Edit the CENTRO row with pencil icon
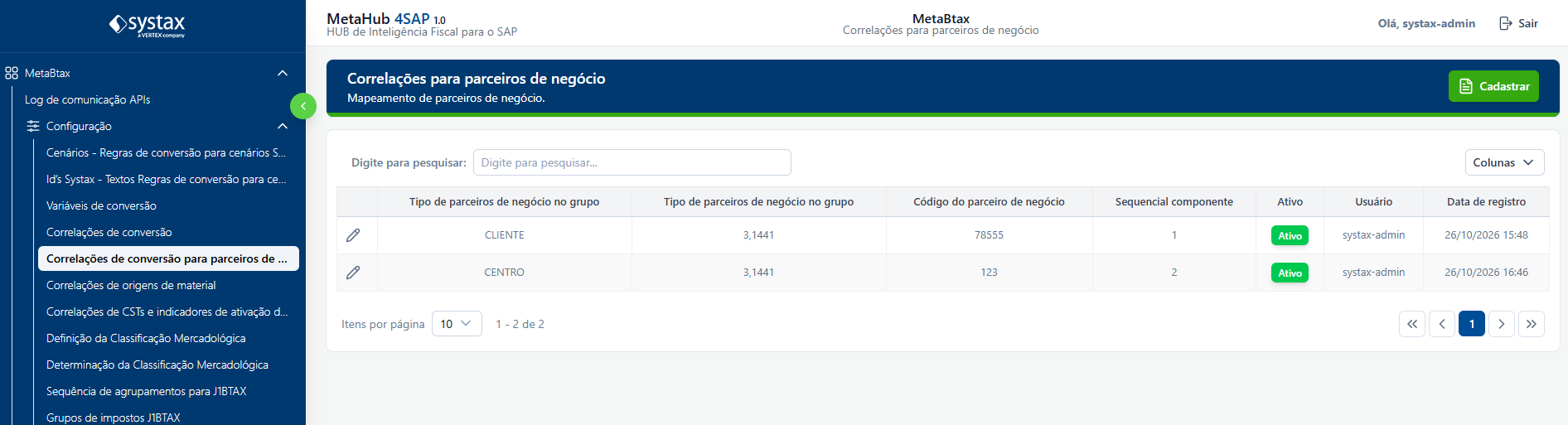Screen dimensions: 1568x425 point(353,273)
